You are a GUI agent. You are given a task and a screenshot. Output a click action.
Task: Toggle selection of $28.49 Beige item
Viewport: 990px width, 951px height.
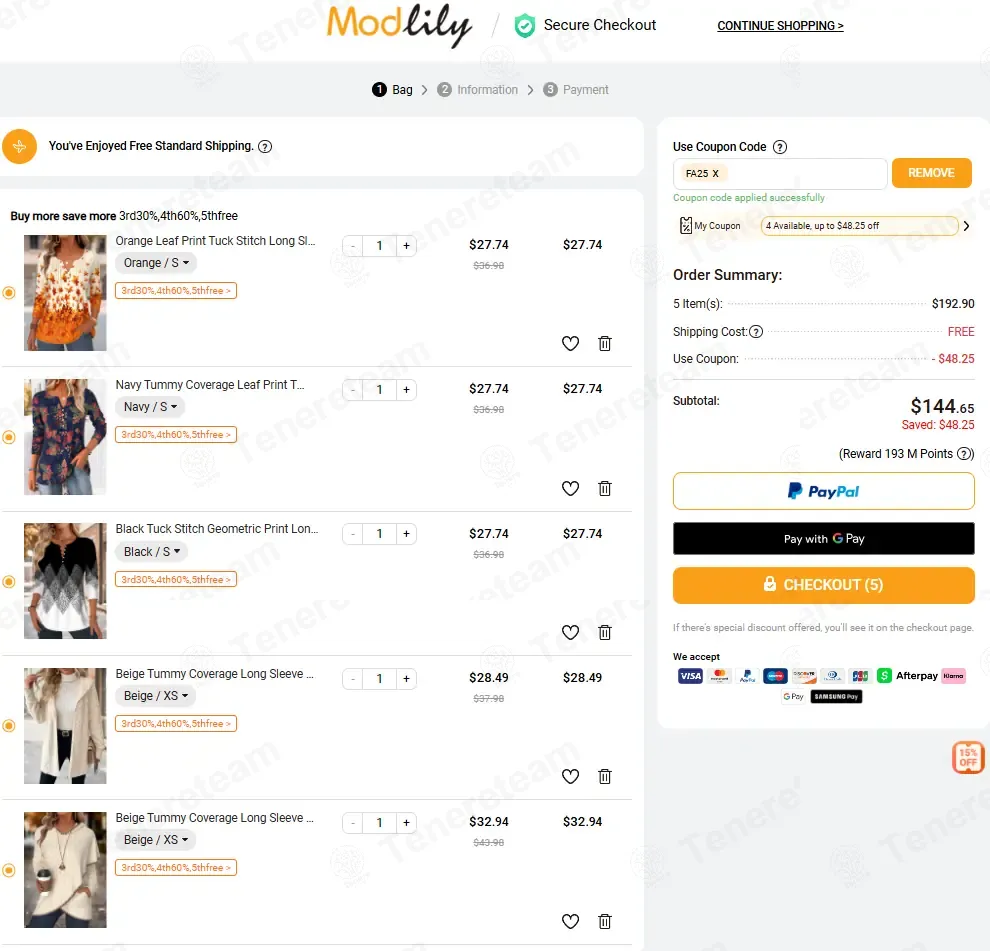coord(9,726)
